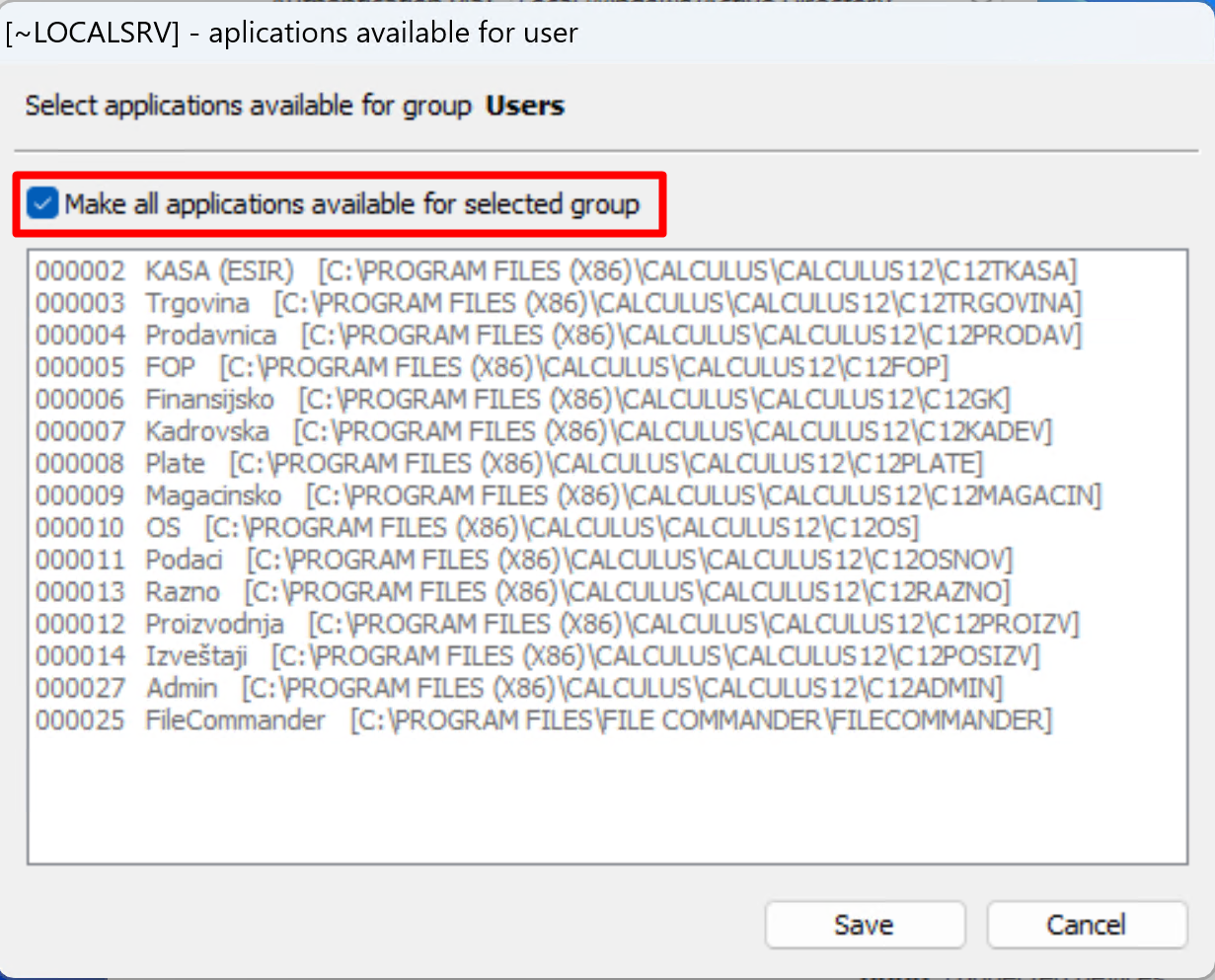The image size is (1215, 980).
Task: Uncheck Make all applications available checkbox
Action: [43, 204]
